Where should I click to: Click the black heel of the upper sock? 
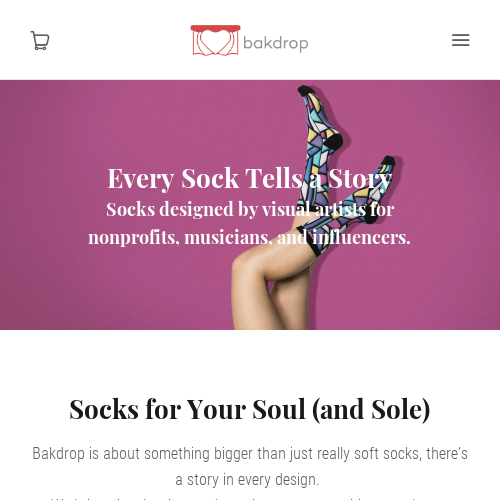click(334, 142)
